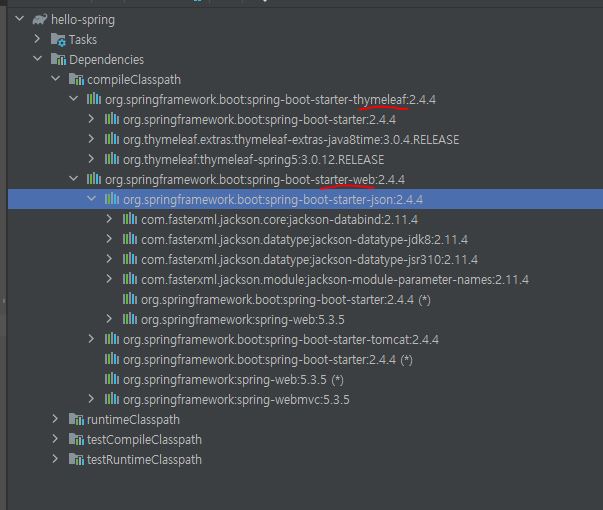Click library icon of jackson-databind
Screen dimensions: 603x510
coord(130,219)
